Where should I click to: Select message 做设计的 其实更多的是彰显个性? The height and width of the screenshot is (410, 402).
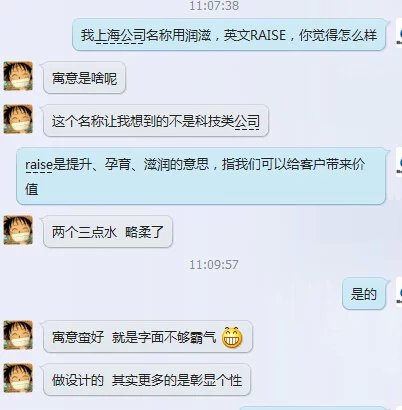[x=147, y=380]
